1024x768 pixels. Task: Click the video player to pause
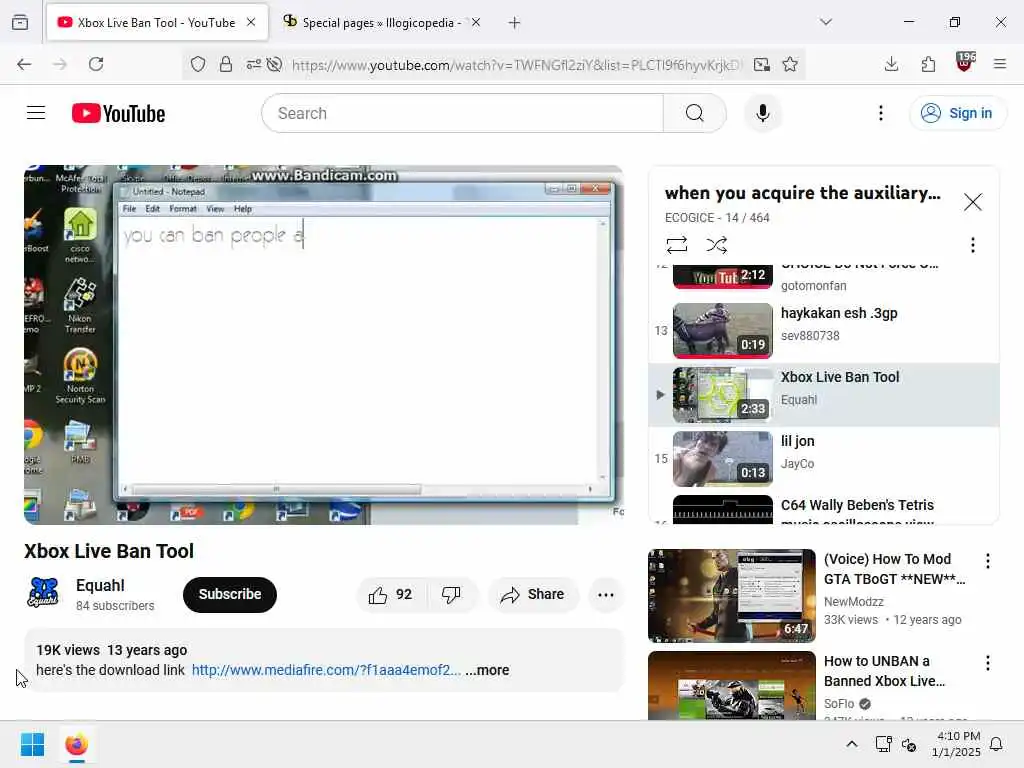click(x=324, y=345)
